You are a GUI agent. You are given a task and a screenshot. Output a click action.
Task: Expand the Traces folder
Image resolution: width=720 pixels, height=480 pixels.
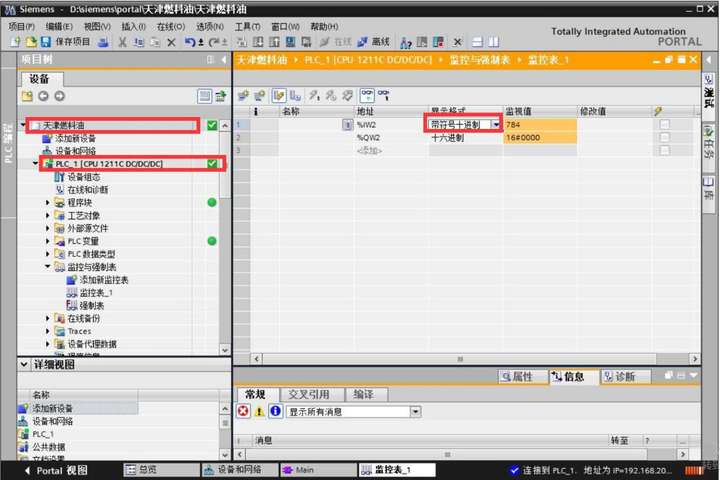pos(48,331)
